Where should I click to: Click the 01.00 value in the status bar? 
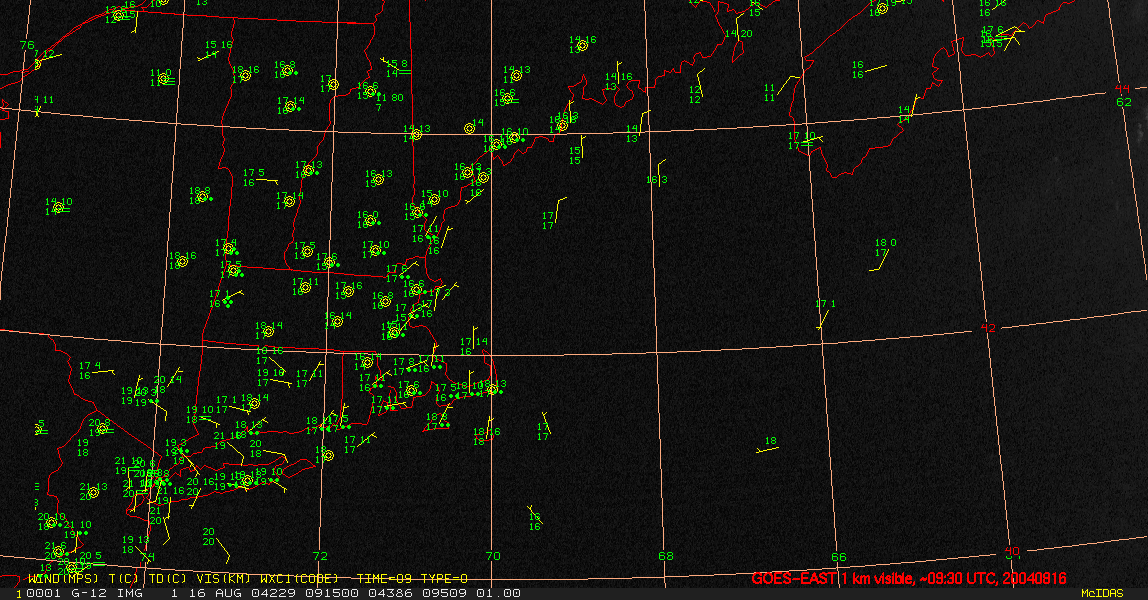(499, 593)
